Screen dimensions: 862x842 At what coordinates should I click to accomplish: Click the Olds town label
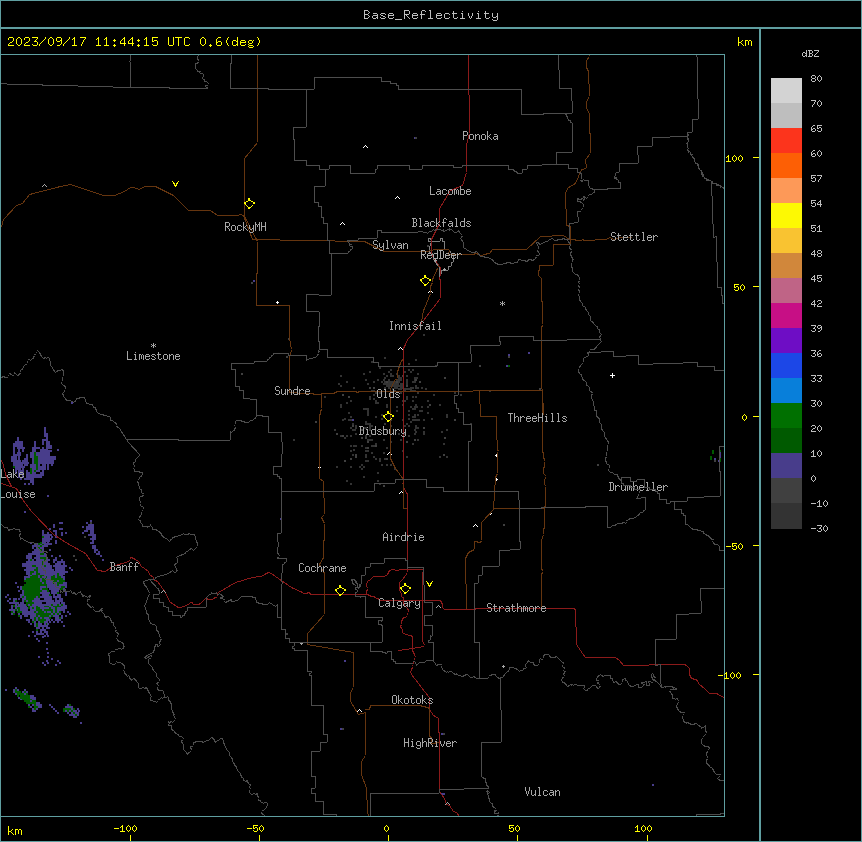(x=388, y=394)
